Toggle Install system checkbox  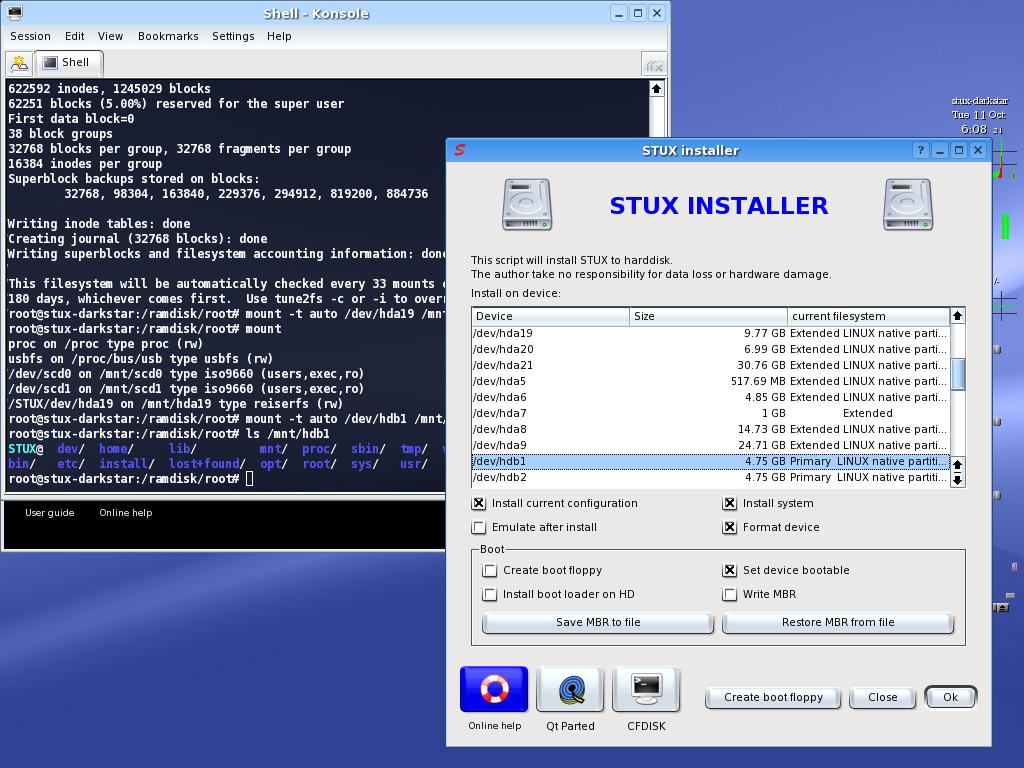coord(729,504)
